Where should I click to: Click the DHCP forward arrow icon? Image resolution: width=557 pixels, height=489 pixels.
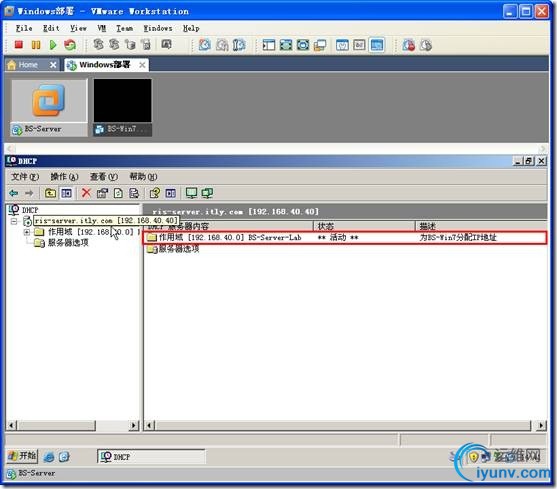[29, 193]
